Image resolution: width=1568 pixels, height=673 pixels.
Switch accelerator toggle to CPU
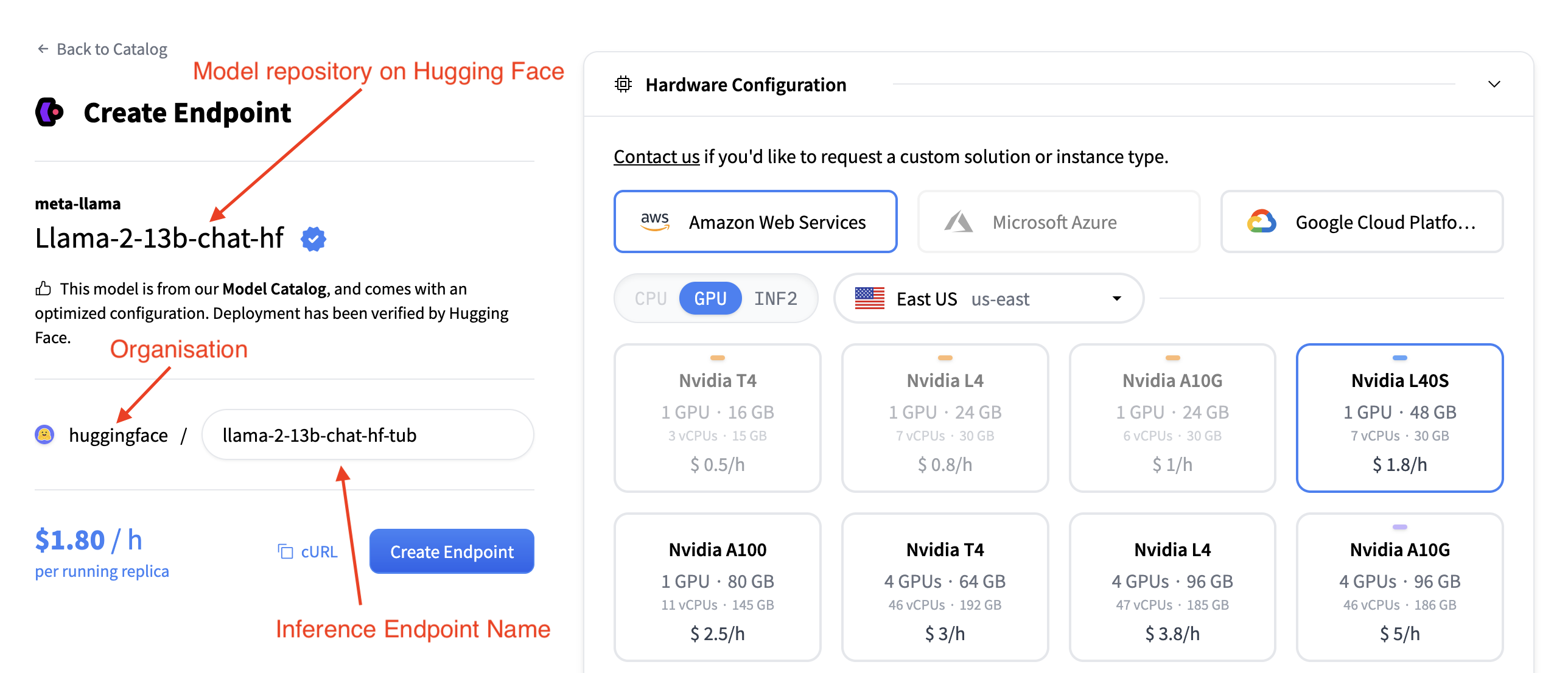(650, 298)
